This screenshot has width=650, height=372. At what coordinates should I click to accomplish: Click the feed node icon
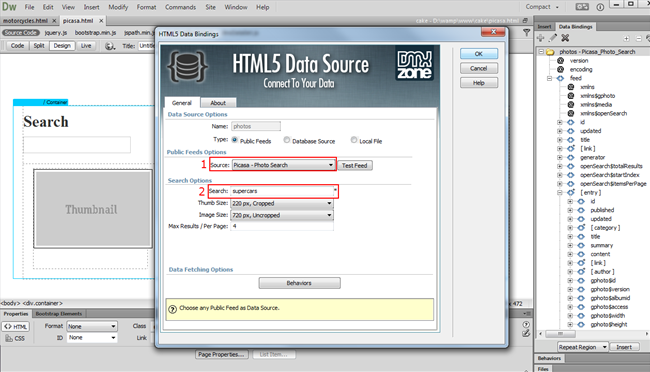point(560,78)
